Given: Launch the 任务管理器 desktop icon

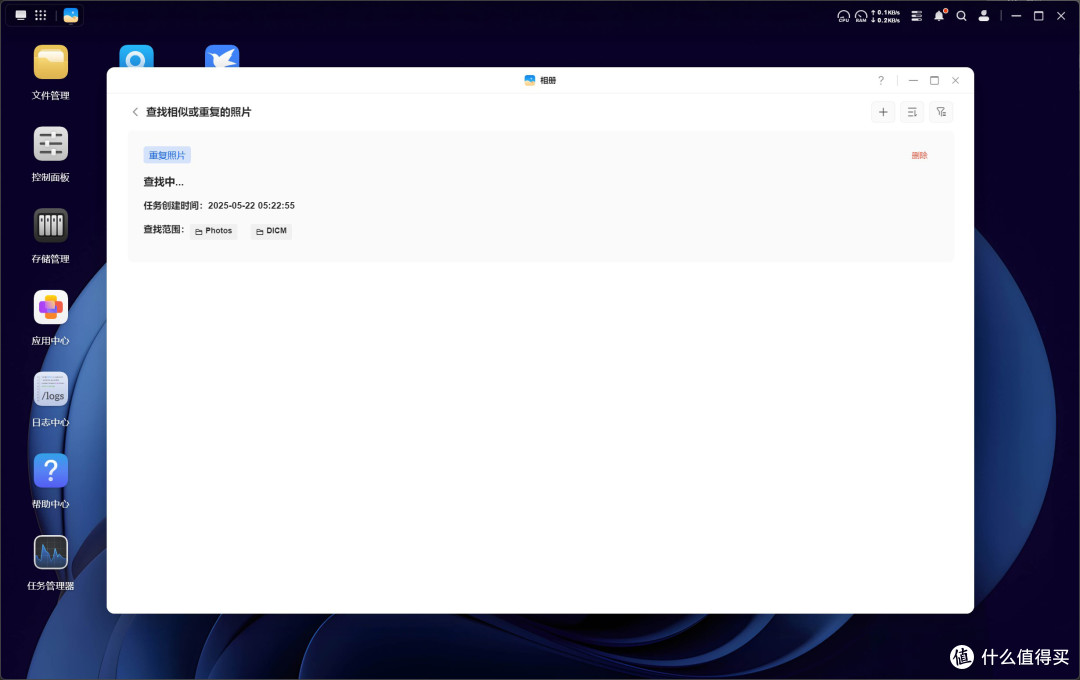Looking at the screenshot, I should tap(50, 553).
